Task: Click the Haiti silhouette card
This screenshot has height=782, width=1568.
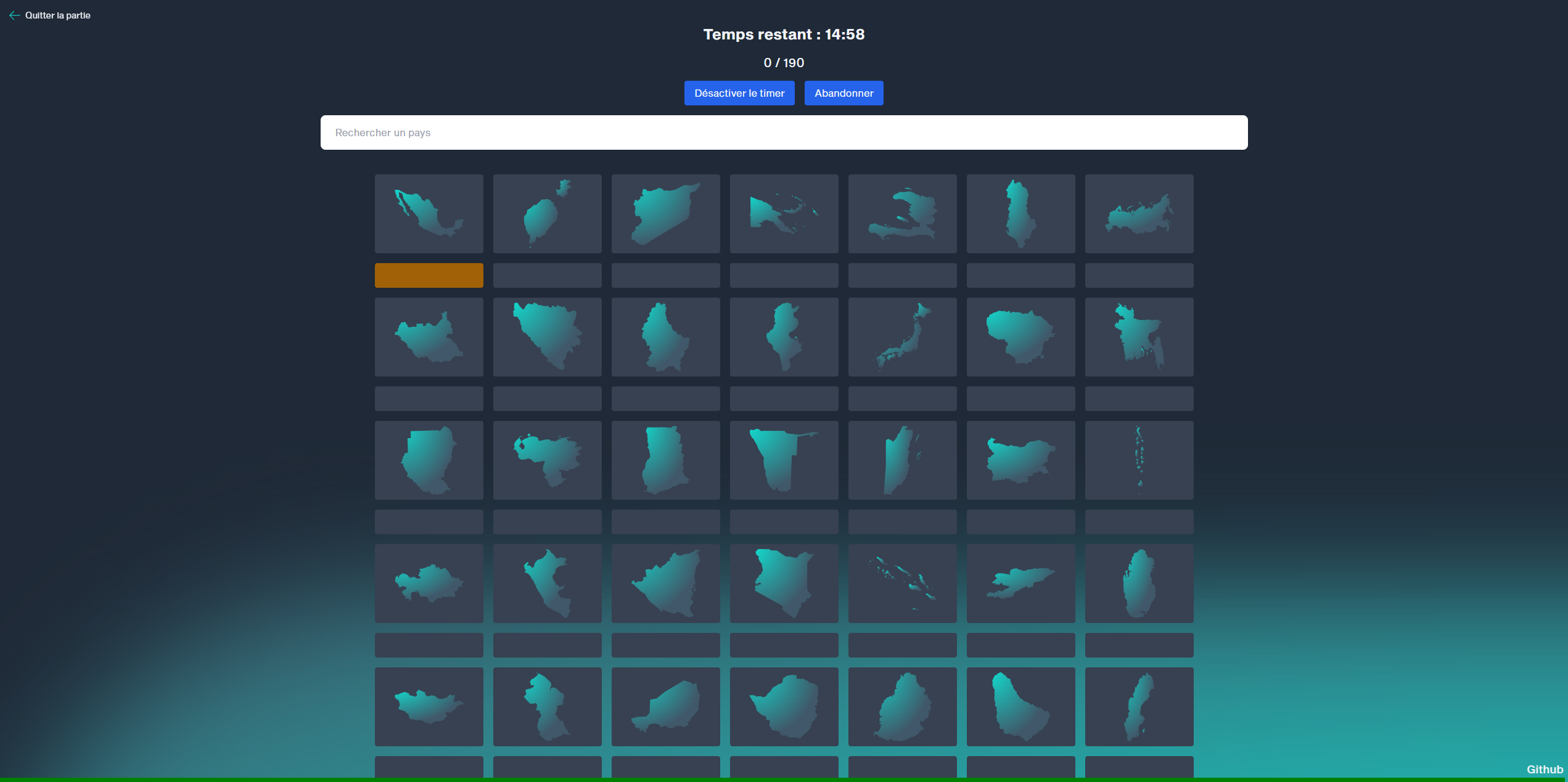Action: click(903, 214)
